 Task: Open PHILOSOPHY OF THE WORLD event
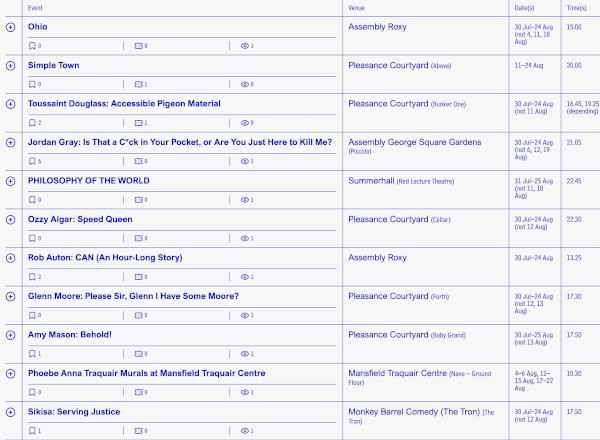[89, 181]
